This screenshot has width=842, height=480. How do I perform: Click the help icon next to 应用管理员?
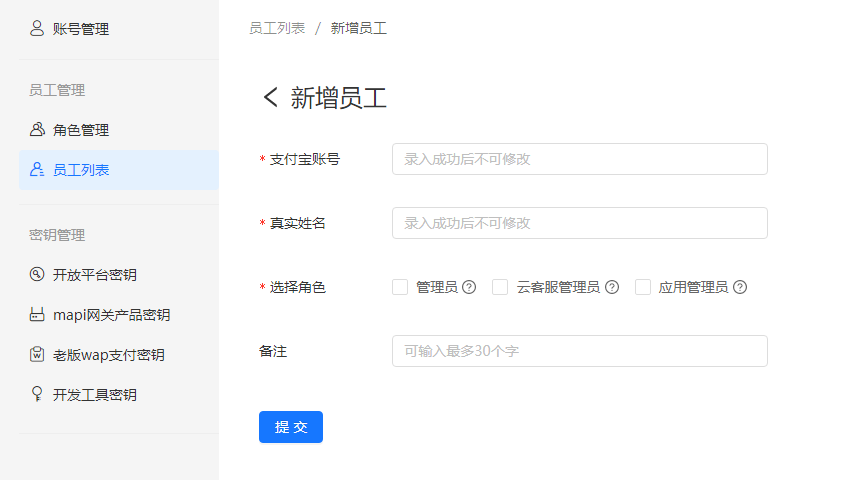(x=740, y=287)
